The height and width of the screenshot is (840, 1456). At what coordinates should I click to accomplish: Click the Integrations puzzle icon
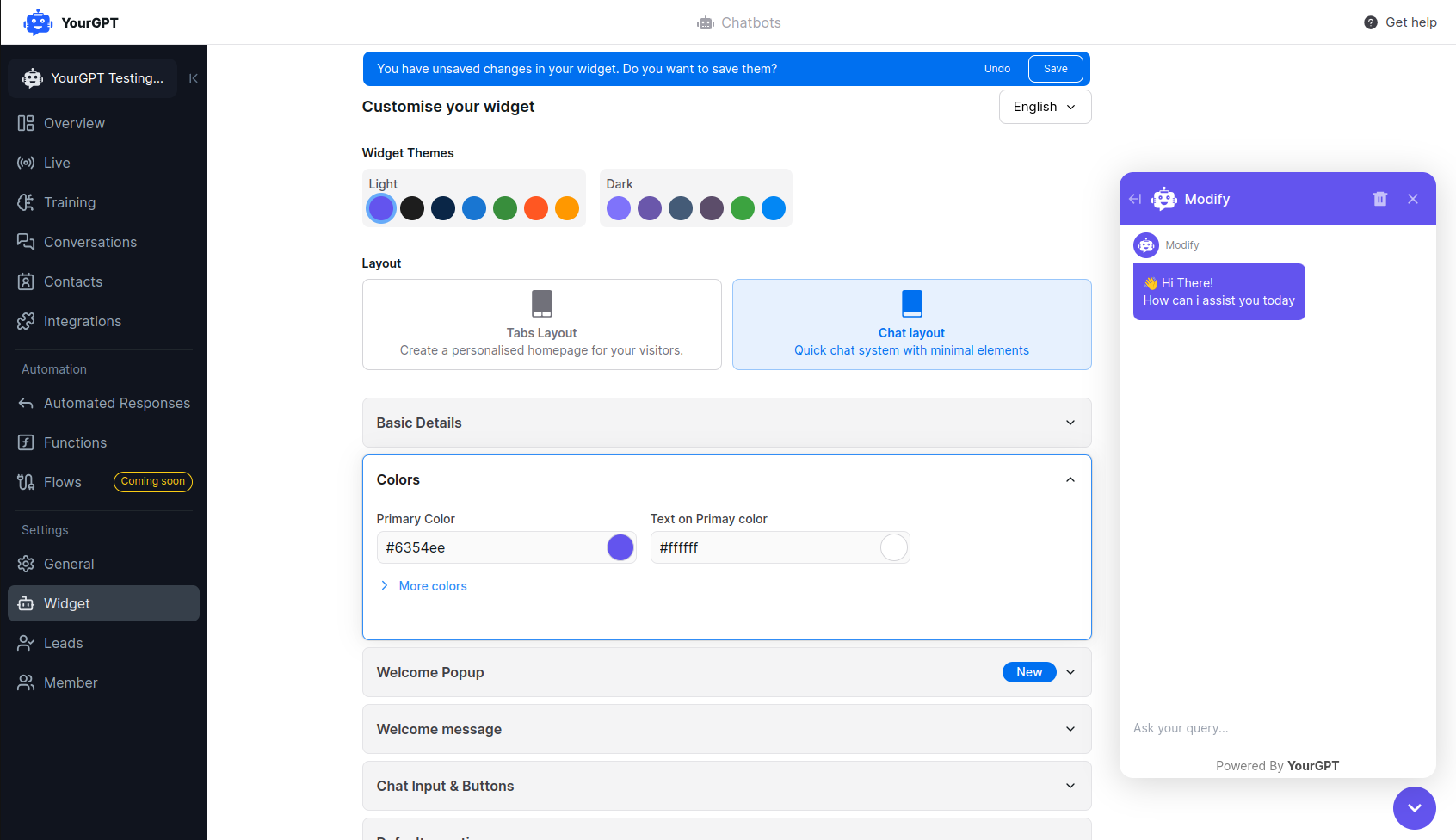click(26, 321)
